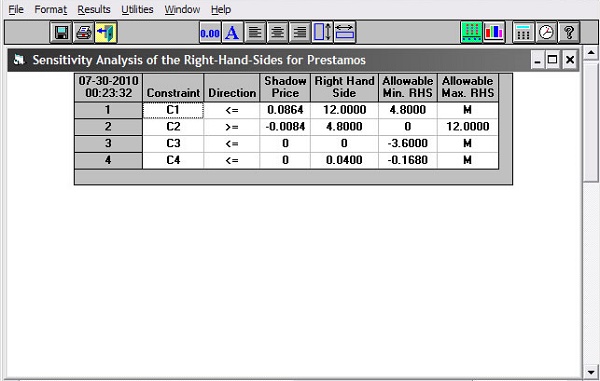The height and width of the screenshot is (381, 600).
Task: Click the Sensitivity Analysis window system icon
Action: coord(19,60)
